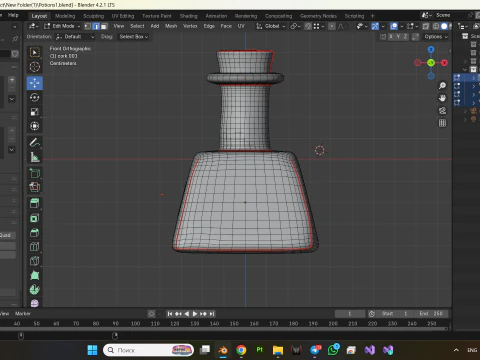Toggle snapping magnet button
Screen dimensions: 480x360
point(308,26)
